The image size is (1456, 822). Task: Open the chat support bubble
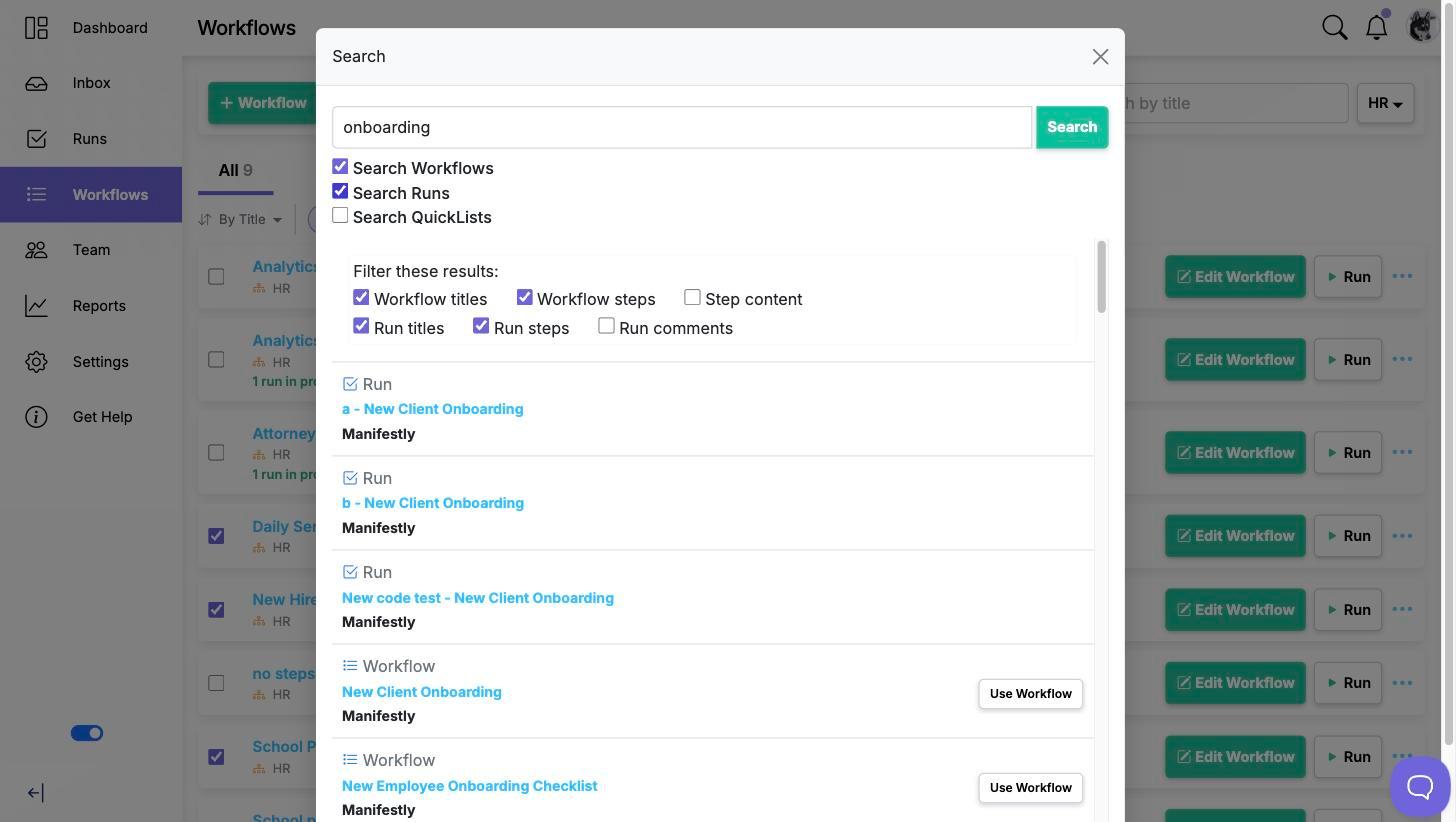(1420, 786)
